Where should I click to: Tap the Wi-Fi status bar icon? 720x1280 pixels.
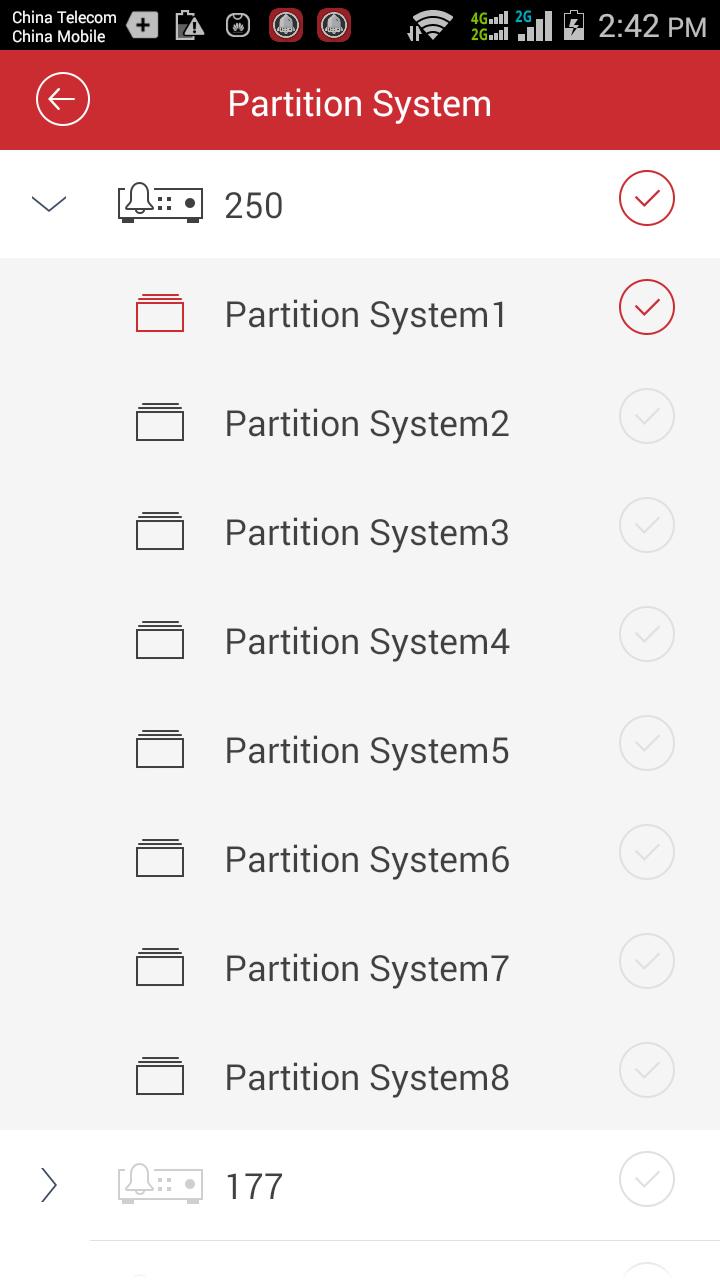[x=431, y=26]
